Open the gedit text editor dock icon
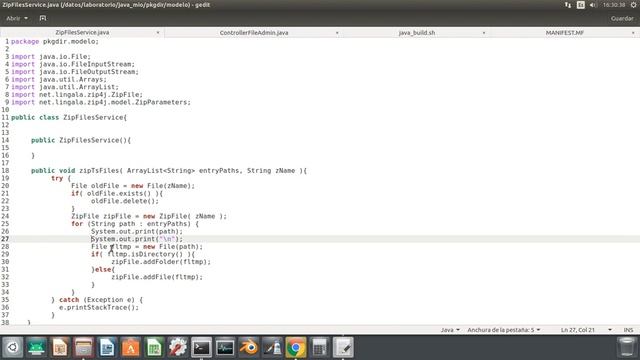The width and height of the screenshot is (640, 360). [x=343, y=348]
